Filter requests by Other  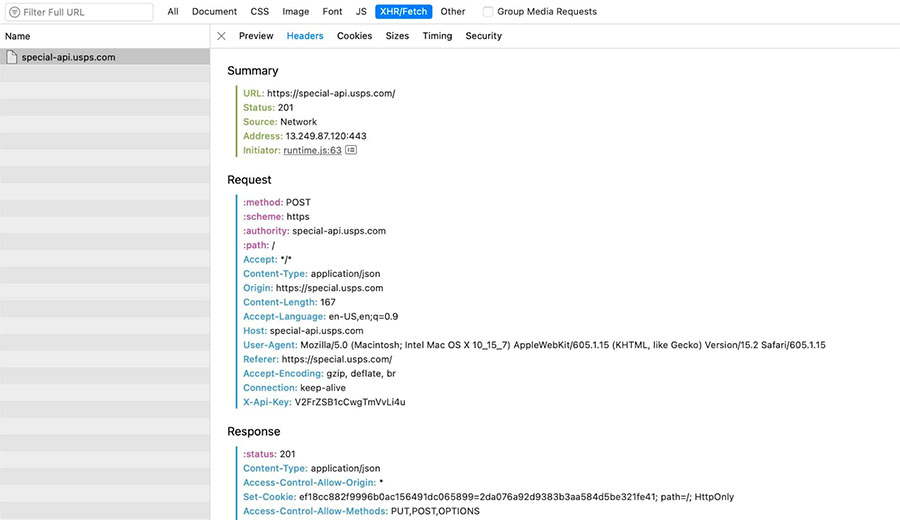tap(453, 11)
